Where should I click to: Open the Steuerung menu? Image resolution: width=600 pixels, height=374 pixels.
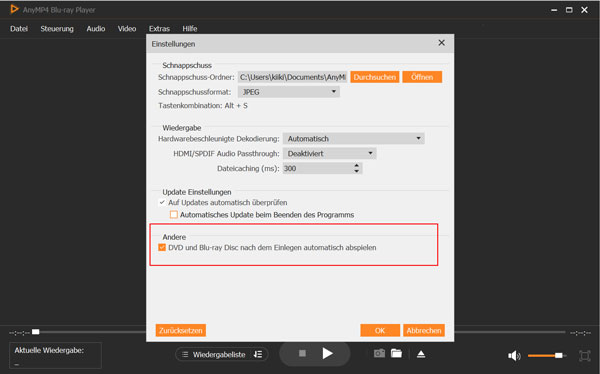coord(57,29)
